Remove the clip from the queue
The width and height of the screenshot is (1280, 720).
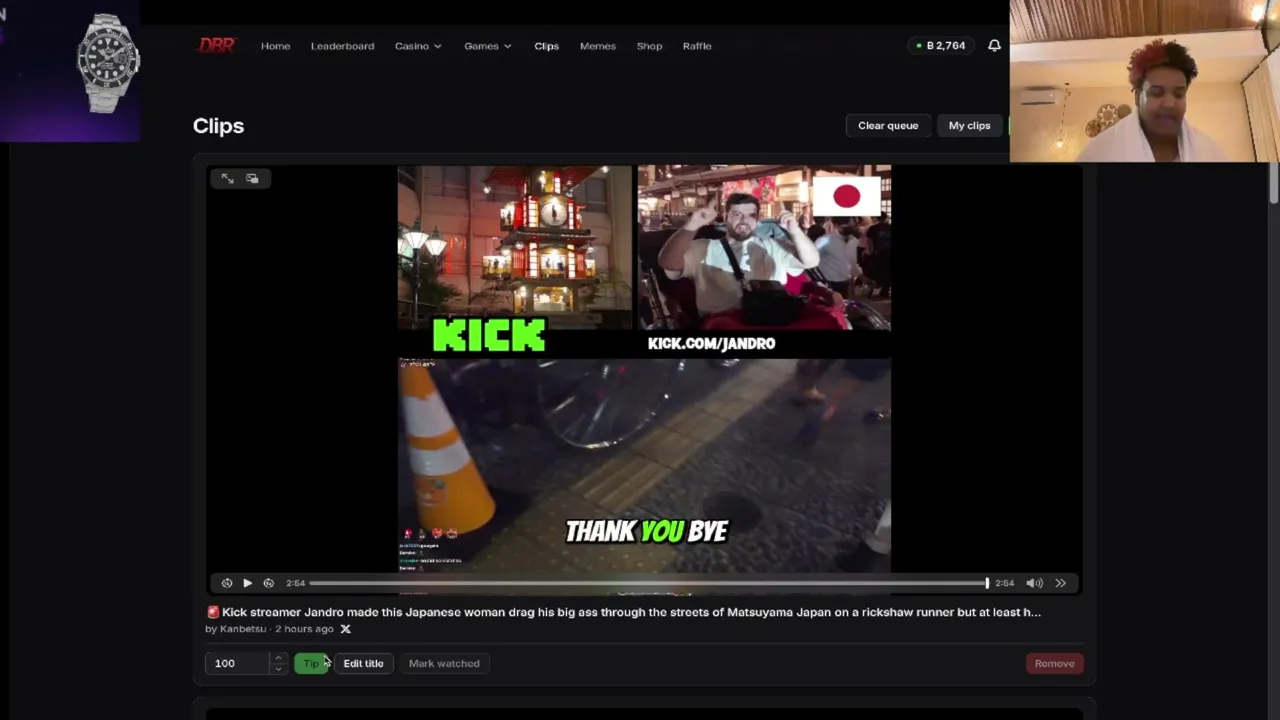tap(1054, 663)
